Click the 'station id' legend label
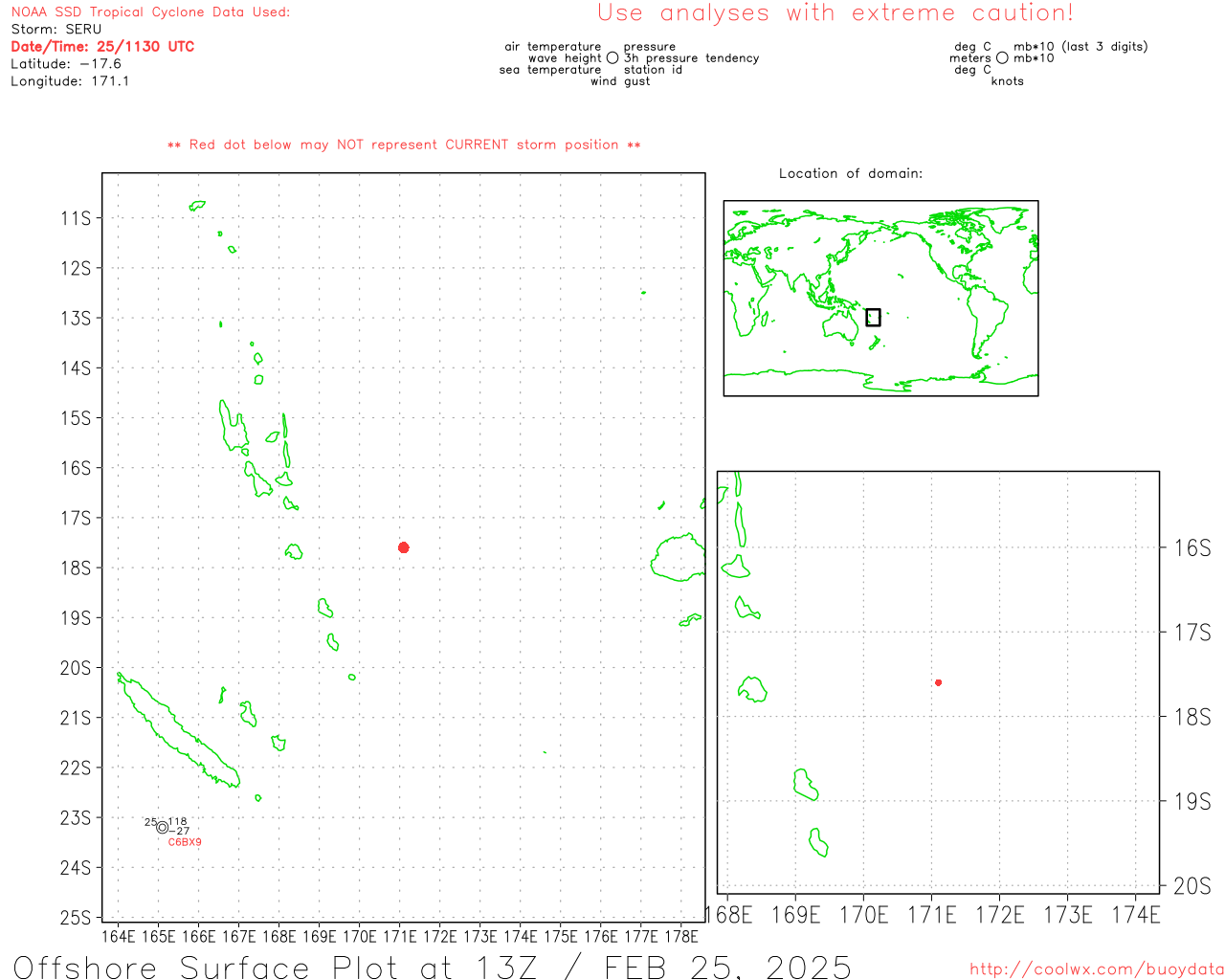Image resolution: width=1225 pixels, height=980 pixels. click(x=653, y=70)
